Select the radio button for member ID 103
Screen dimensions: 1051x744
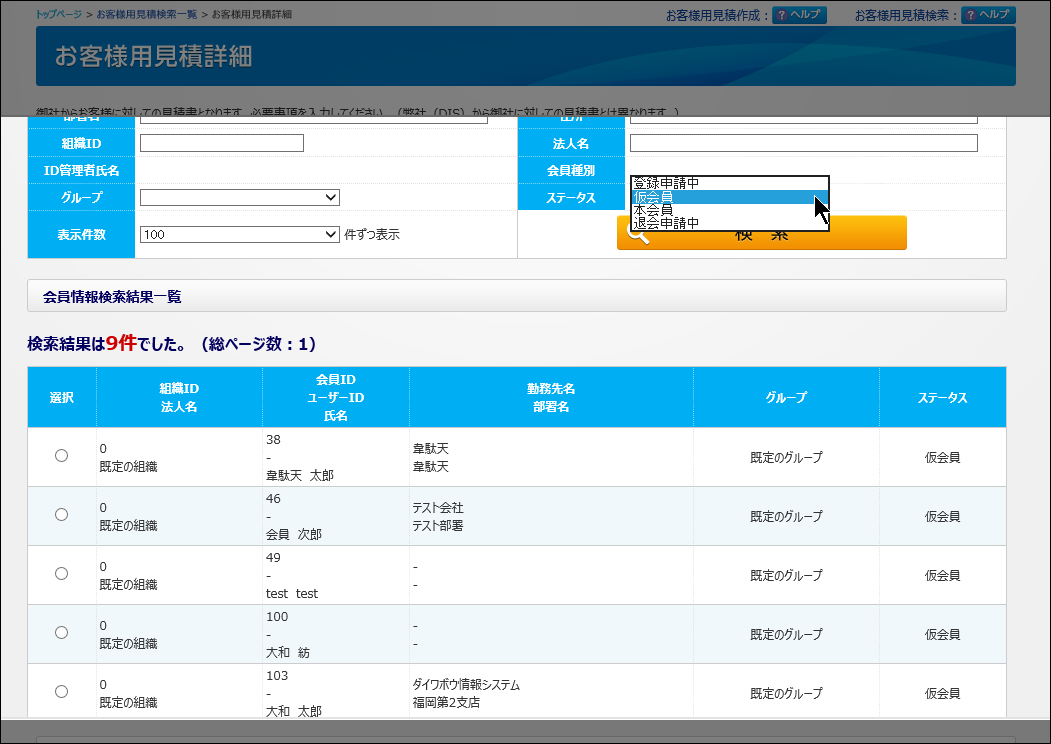tap(61, 692)
